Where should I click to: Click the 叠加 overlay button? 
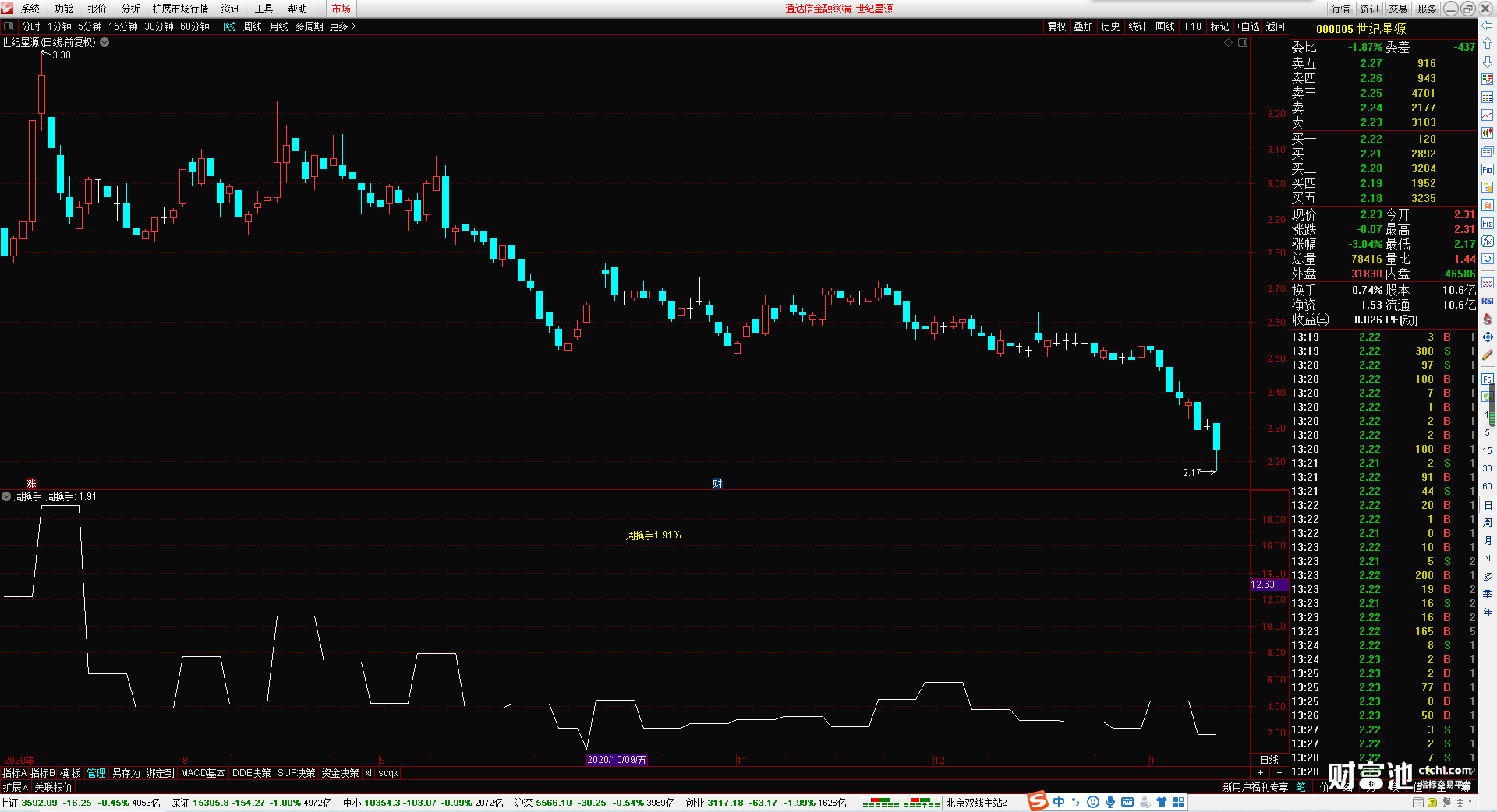point(1083,26)
